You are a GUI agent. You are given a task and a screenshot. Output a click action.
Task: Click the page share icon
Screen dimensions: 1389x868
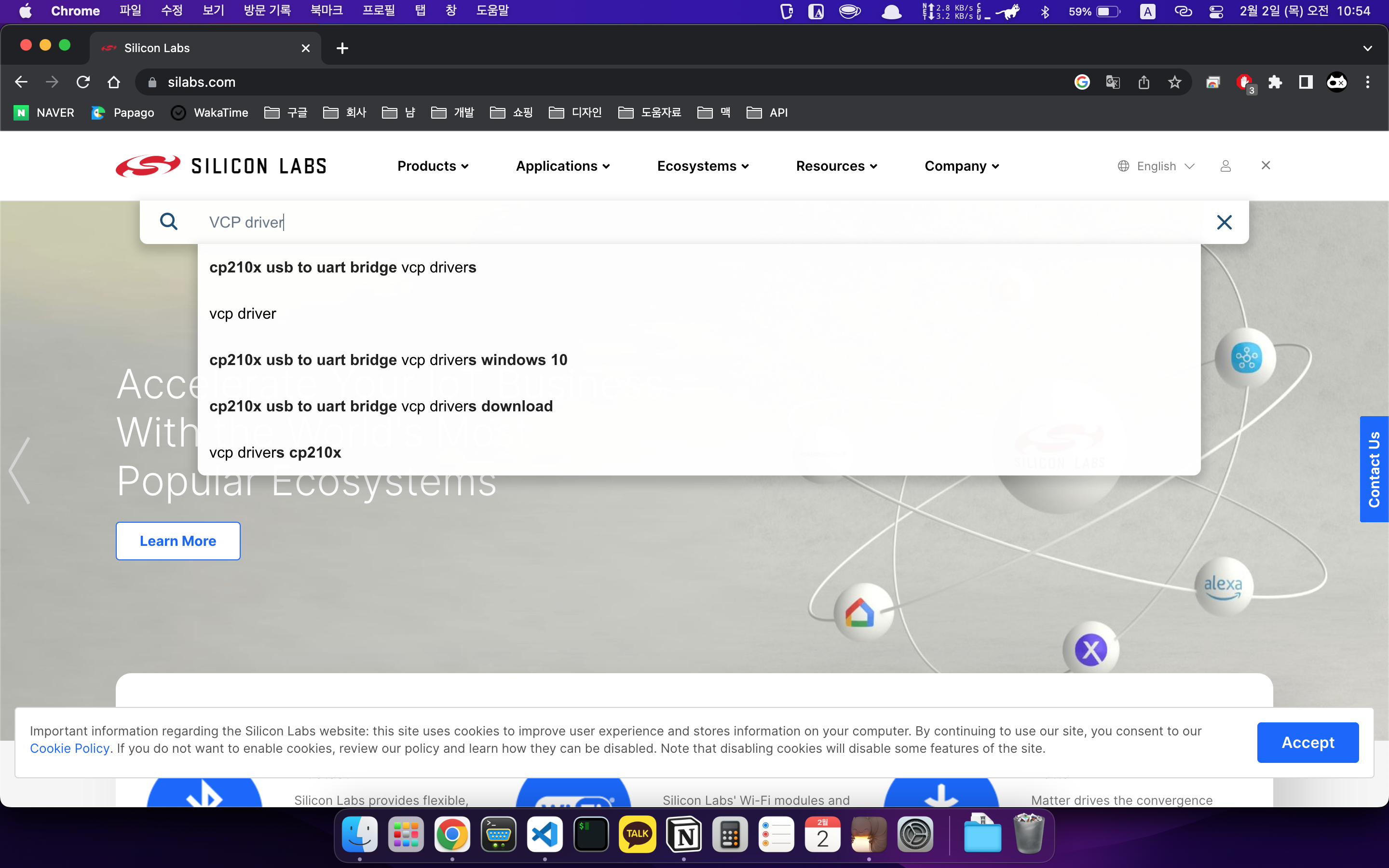click(x=1144, y=82)
